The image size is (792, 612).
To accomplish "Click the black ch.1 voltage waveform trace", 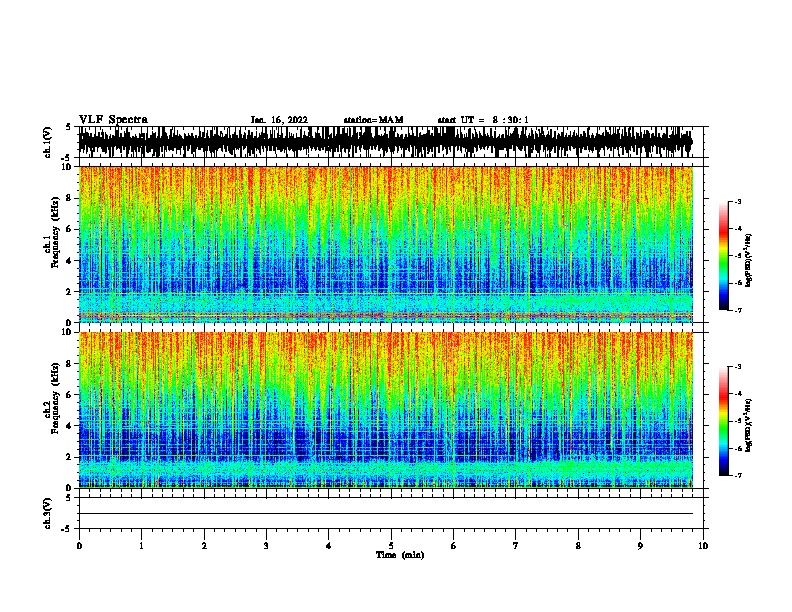I will [x=385, y=142].
